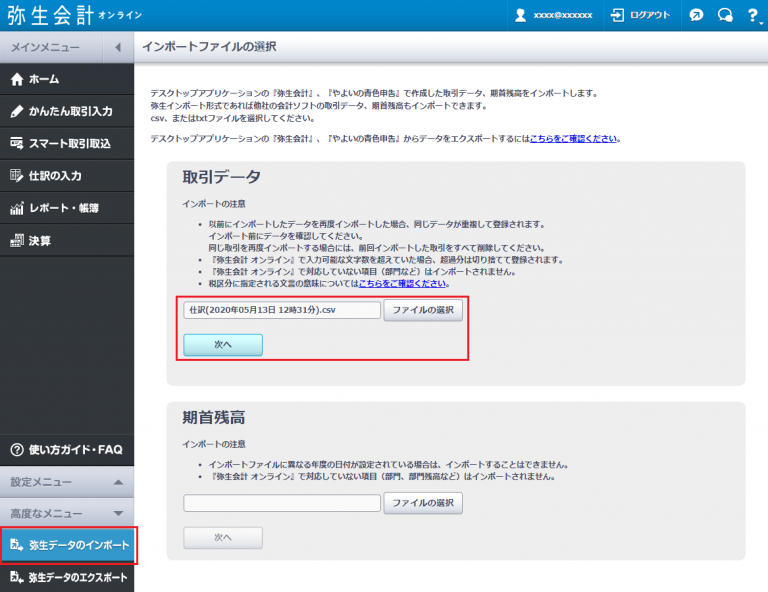Expand the 設定メニュー section
The width and height of the screenshot is (768, 592).
coord(67,482)
